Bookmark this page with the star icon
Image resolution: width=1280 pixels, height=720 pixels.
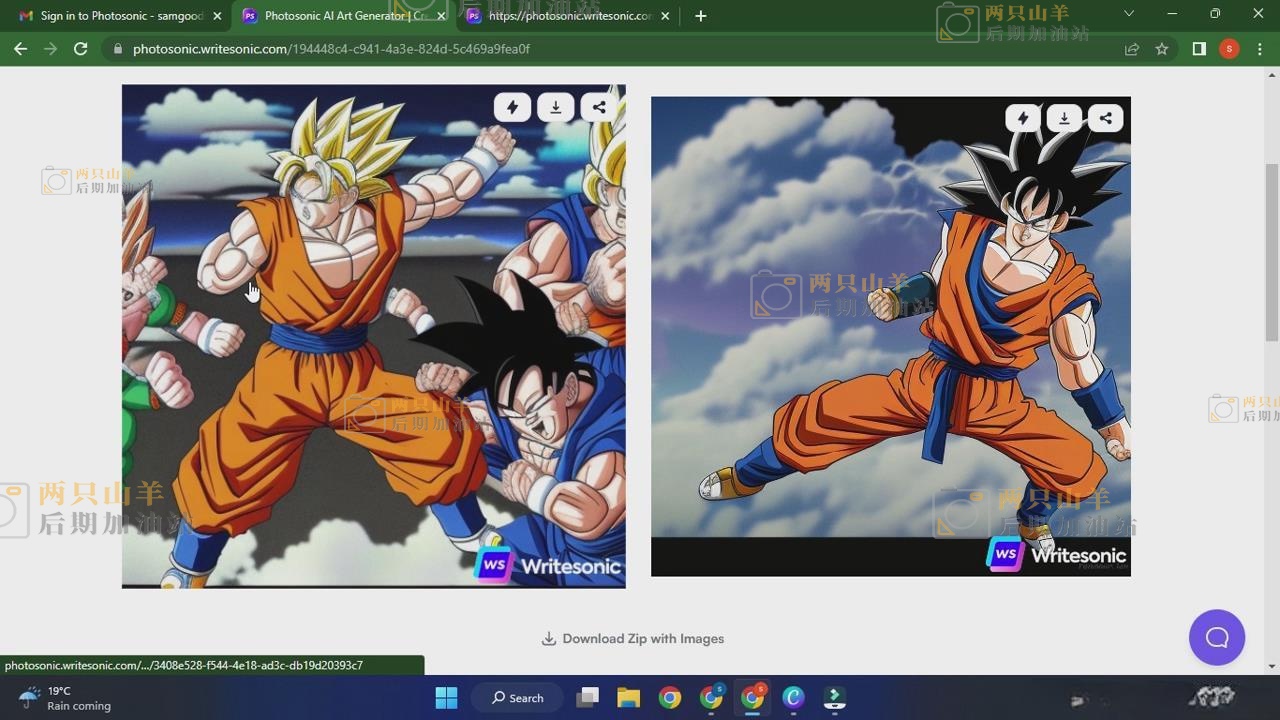(1162, 49)
